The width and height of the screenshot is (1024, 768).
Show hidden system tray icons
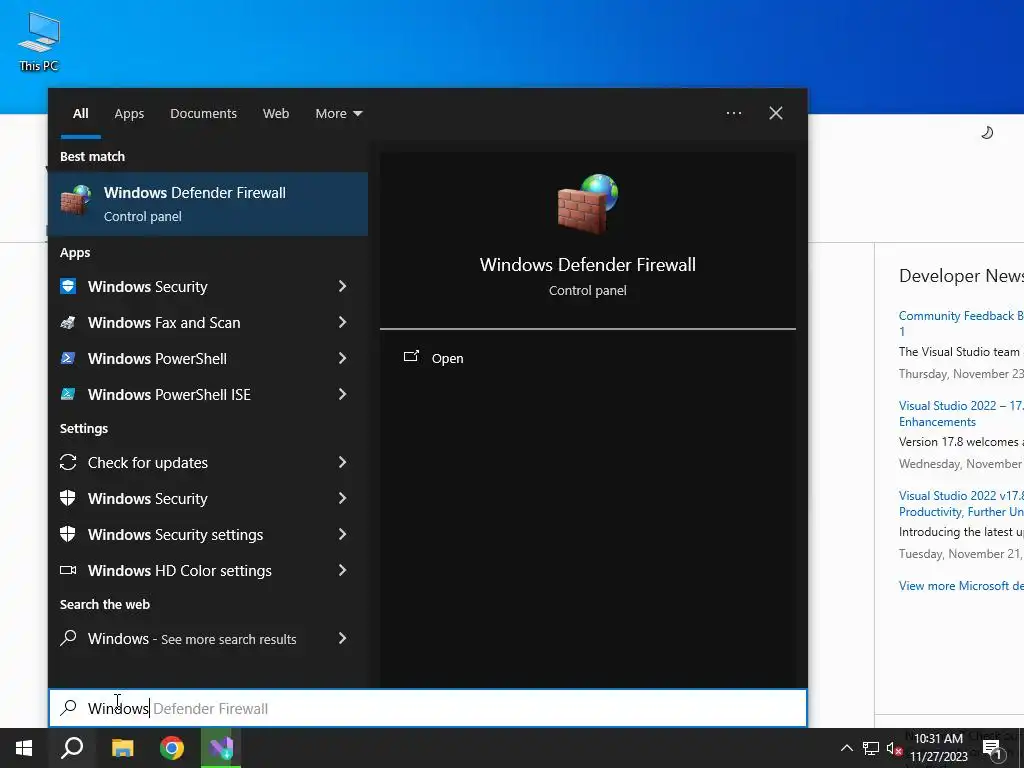pos(846,748)
